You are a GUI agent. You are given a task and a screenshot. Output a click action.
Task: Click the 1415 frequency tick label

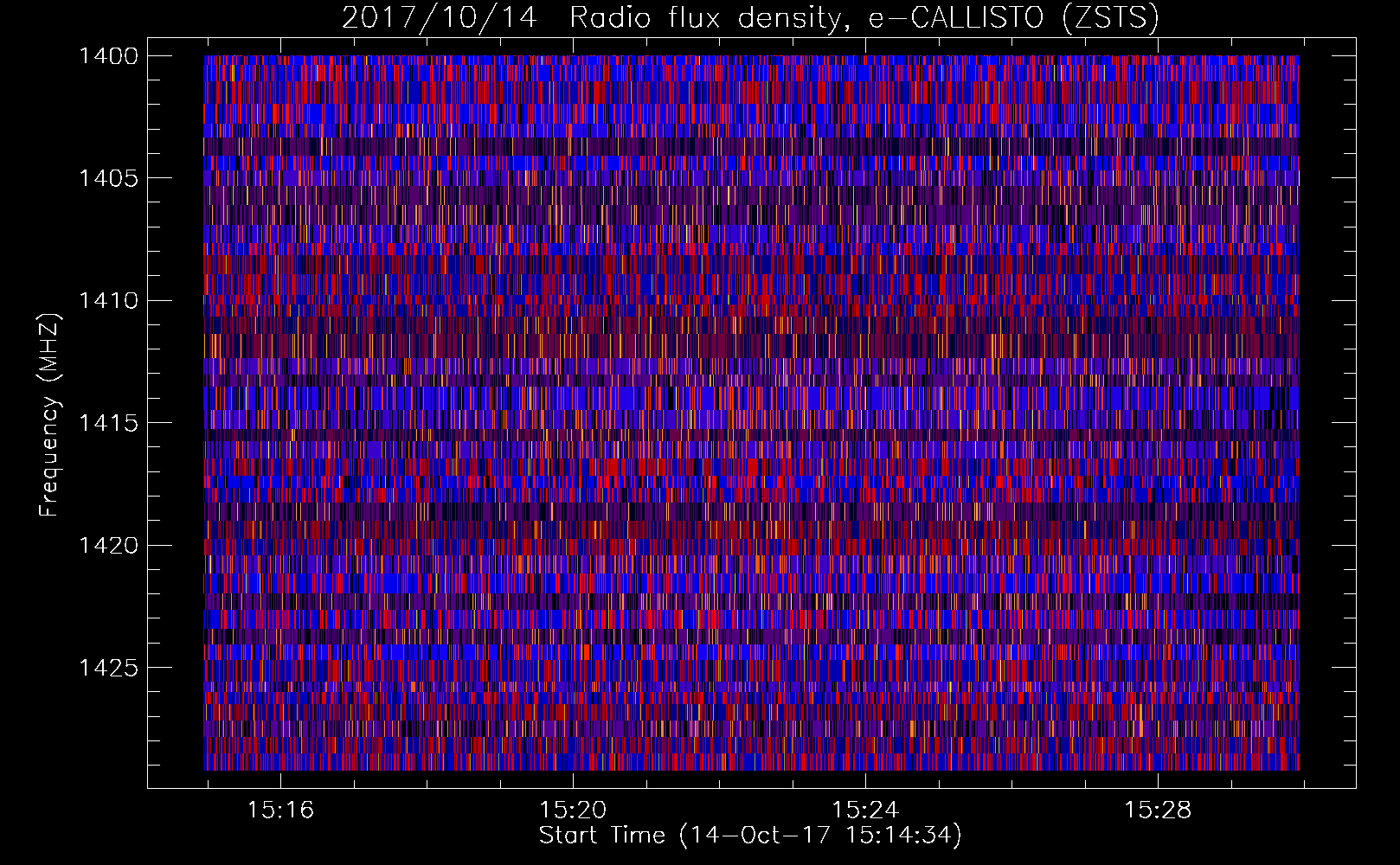[x=108, y=423]
